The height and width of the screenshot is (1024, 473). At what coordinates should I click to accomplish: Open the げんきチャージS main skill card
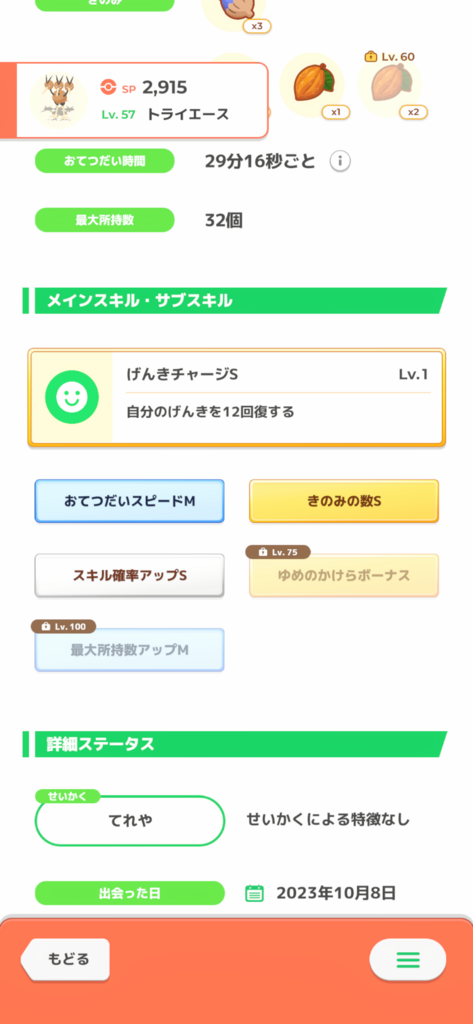[236, 397]
